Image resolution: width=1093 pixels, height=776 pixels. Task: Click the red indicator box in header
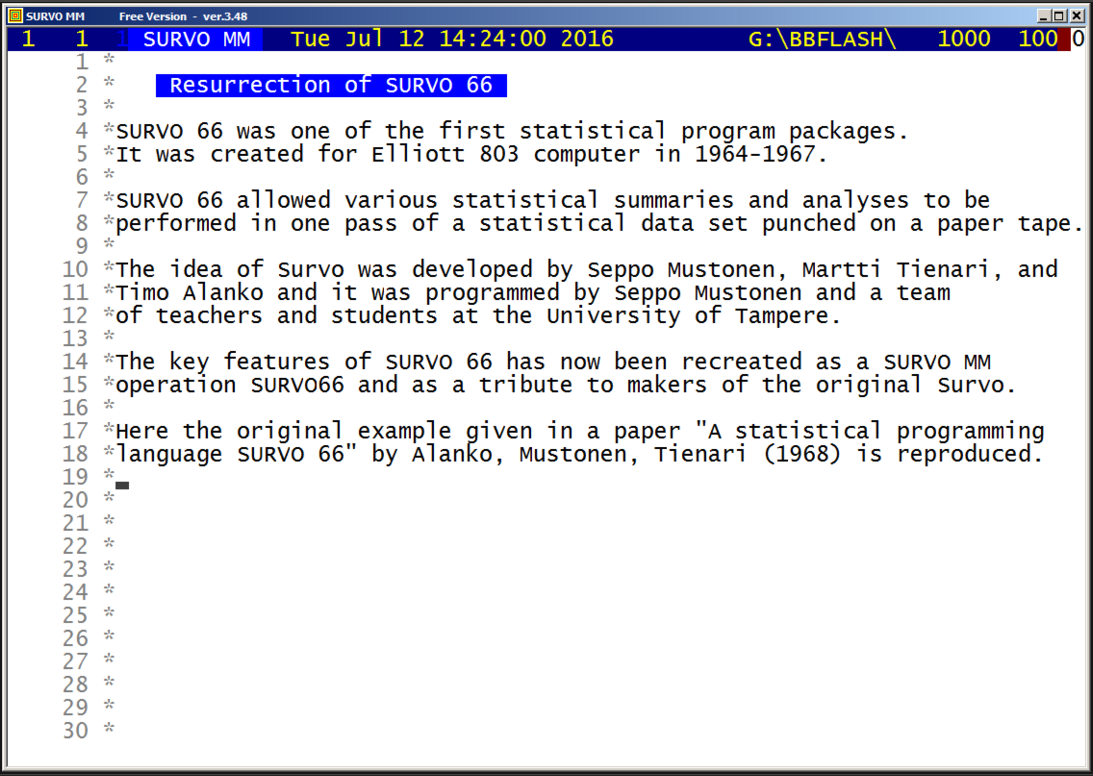1064,39
